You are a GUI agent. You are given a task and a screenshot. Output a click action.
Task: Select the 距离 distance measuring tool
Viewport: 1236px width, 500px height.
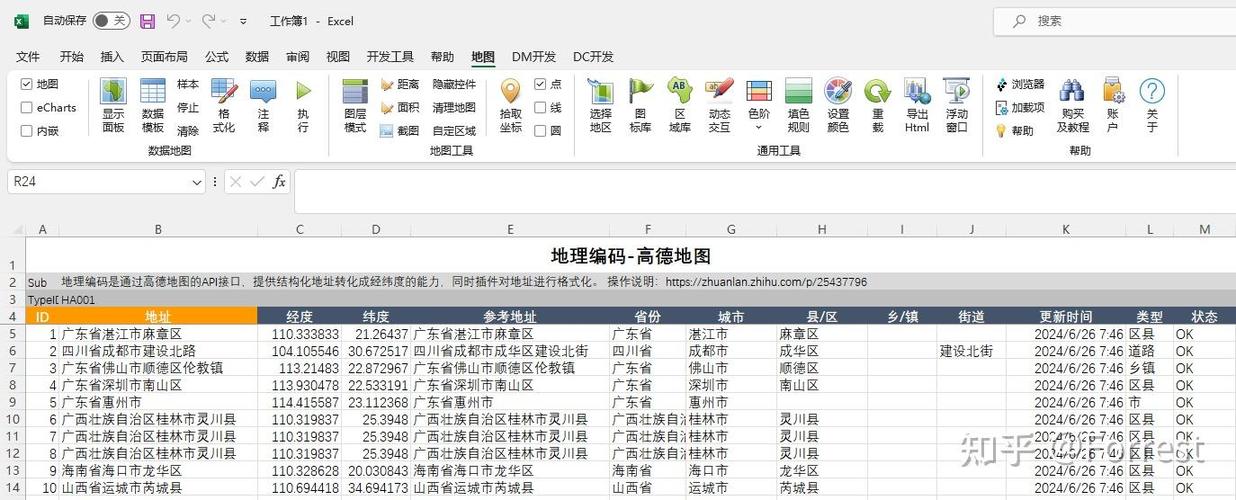click(400, 85)
